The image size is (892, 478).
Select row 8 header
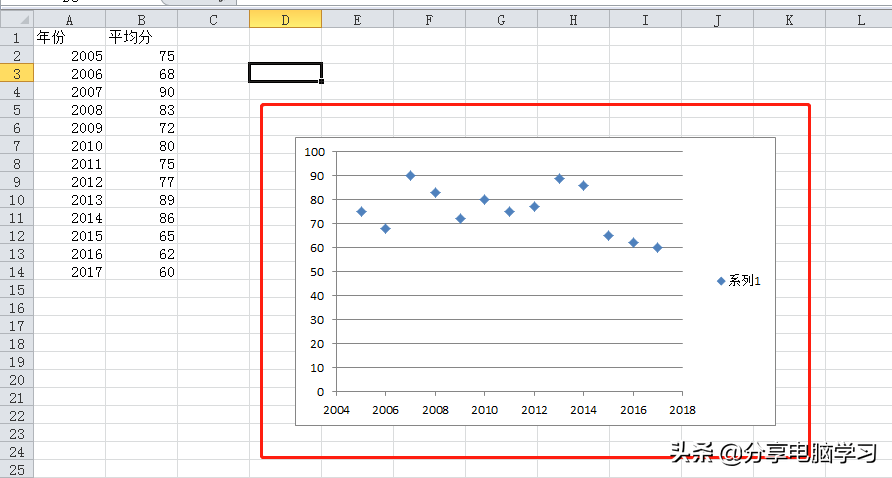[16, 164]
